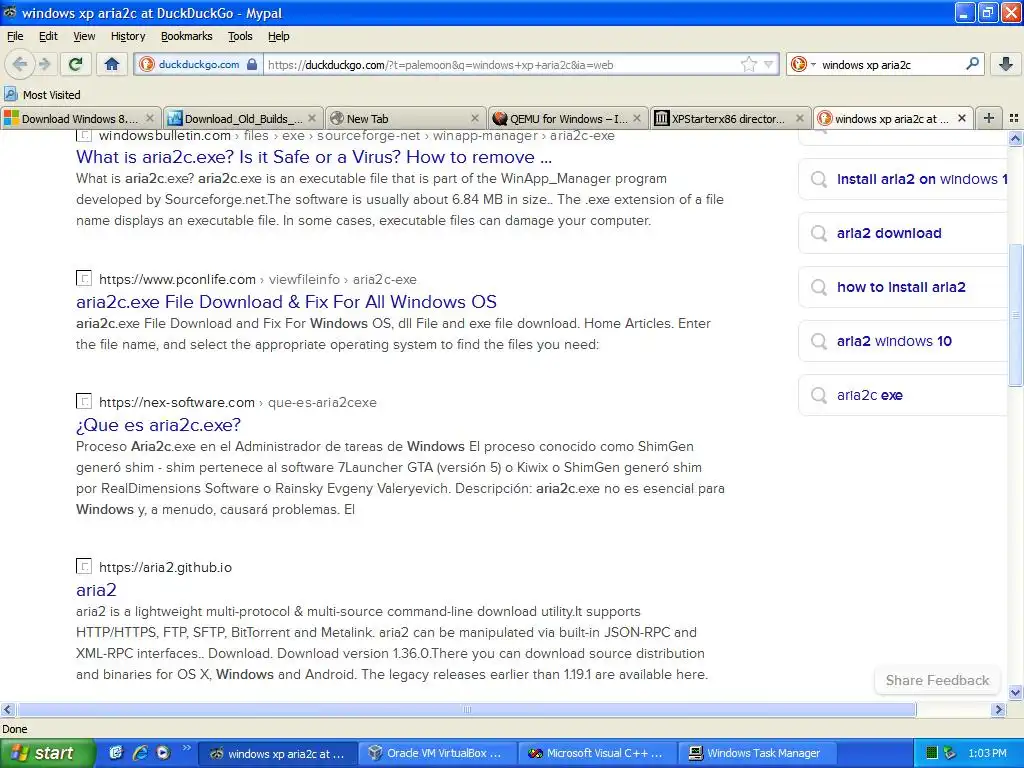Search related 'how to install aria2'
The width and height of the screenshot is (1024, 768).
pos(904,287)
